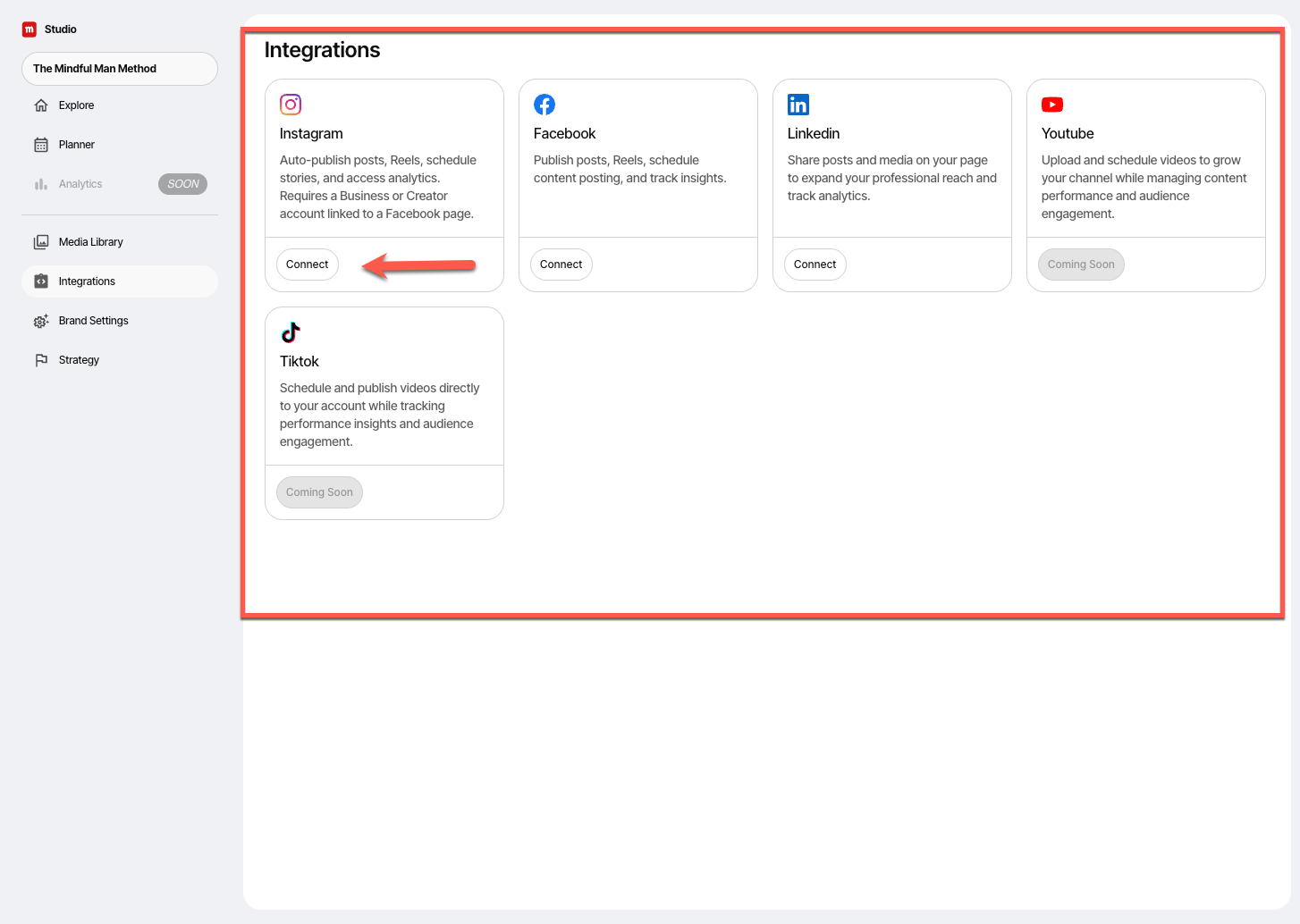The width and height of the screenshot is (1300, 924).
Task: Click the Facebook logo icon
Action: pyautogui.click(x=544, y=105)
